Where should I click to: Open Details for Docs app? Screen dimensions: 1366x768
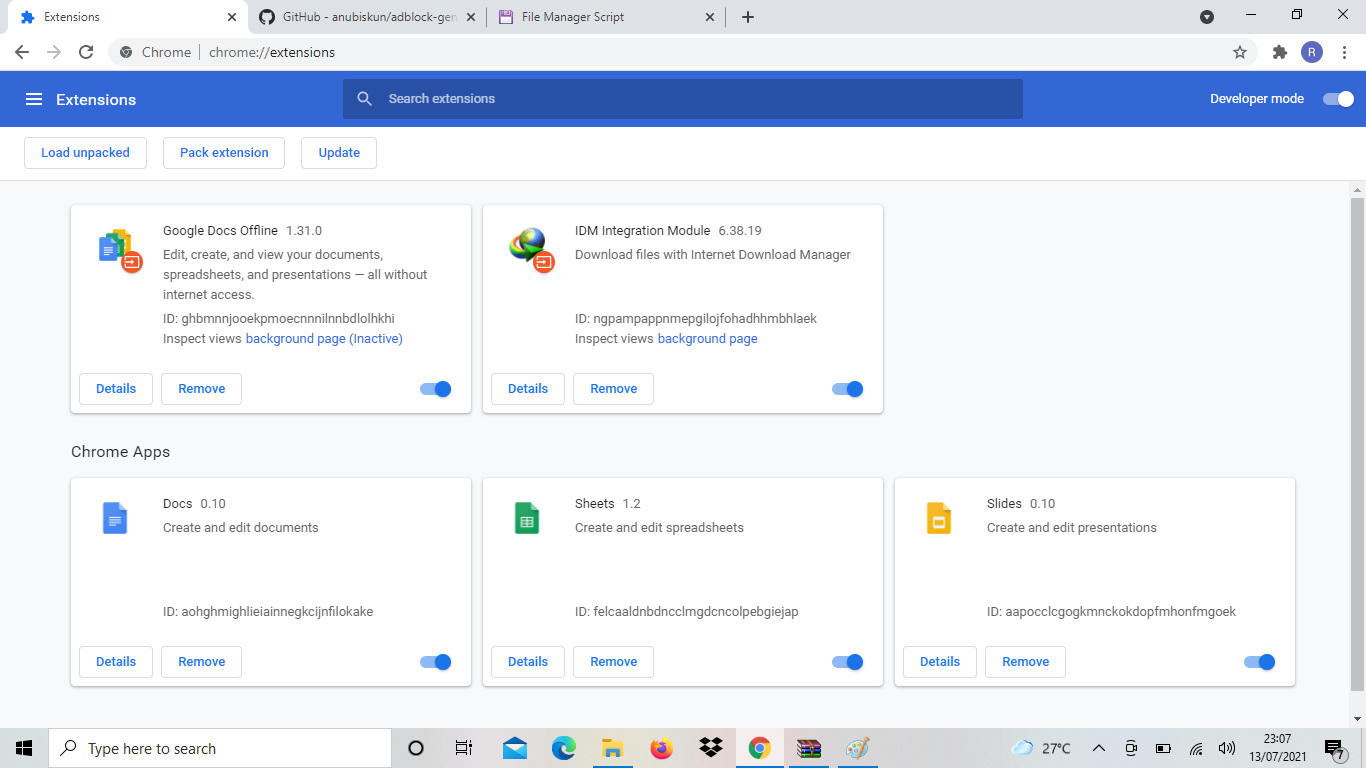(116, 662)
